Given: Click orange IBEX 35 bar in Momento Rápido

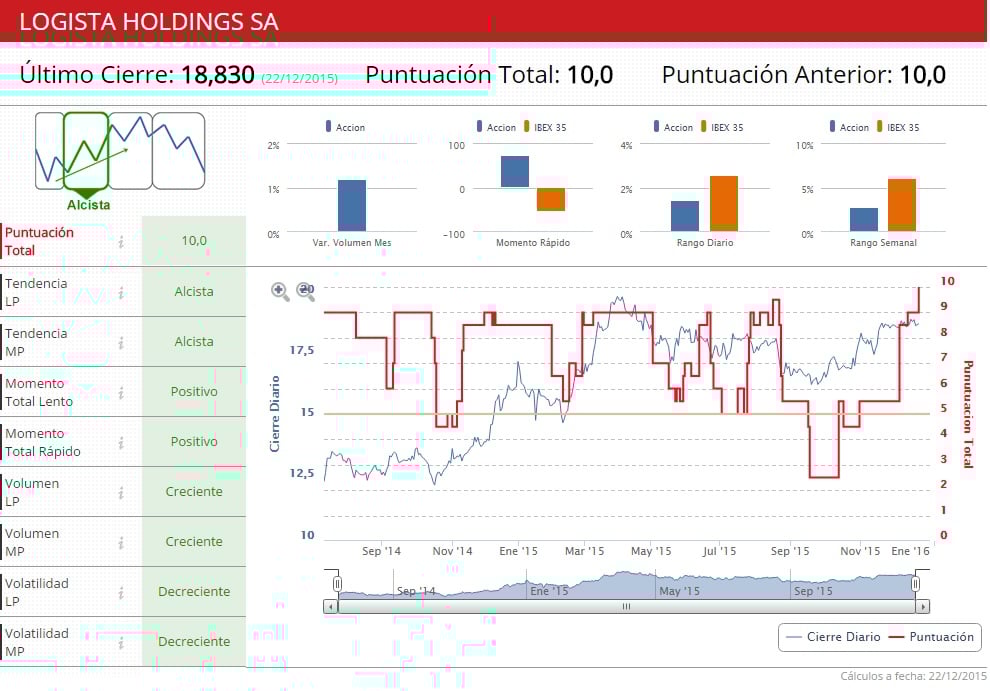Looking at the screenshot, I should (551, 199).
